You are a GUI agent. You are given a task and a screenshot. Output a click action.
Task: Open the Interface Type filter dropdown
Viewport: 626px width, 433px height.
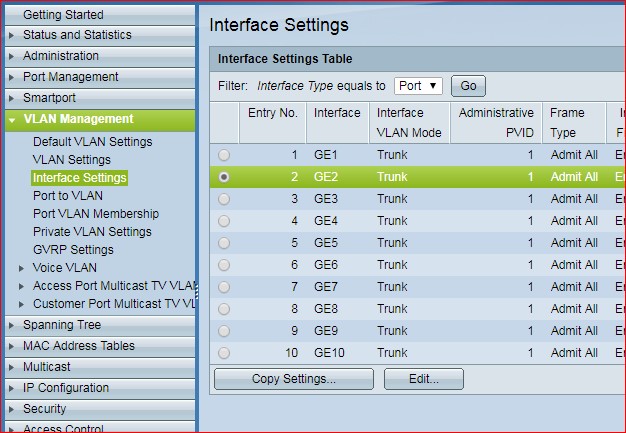[418, 86]
